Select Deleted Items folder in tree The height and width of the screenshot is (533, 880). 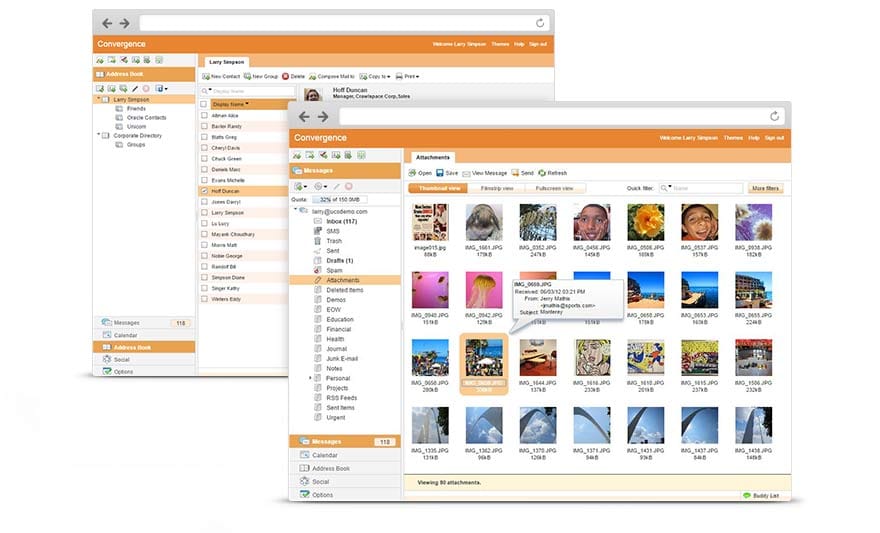click(x=345, y=290)
